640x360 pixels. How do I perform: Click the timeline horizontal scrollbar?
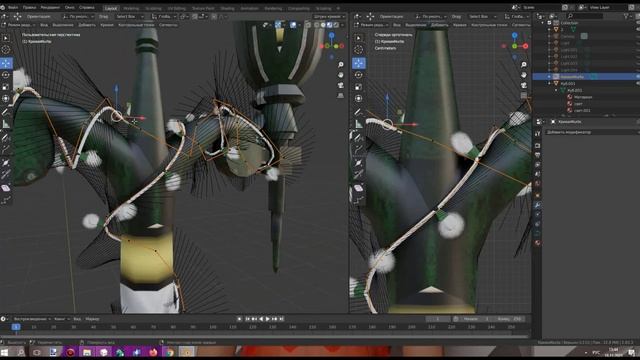[x=265, y=336]
